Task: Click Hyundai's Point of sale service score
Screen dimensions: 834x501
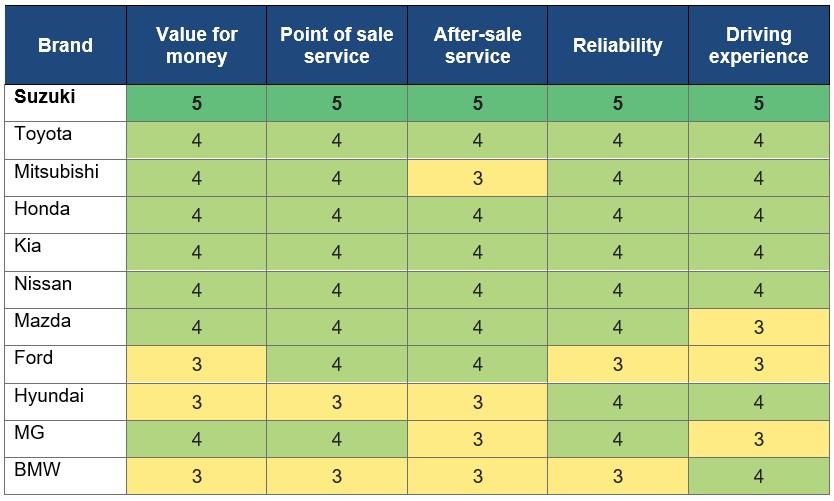Action: click(x=336, y=402)
